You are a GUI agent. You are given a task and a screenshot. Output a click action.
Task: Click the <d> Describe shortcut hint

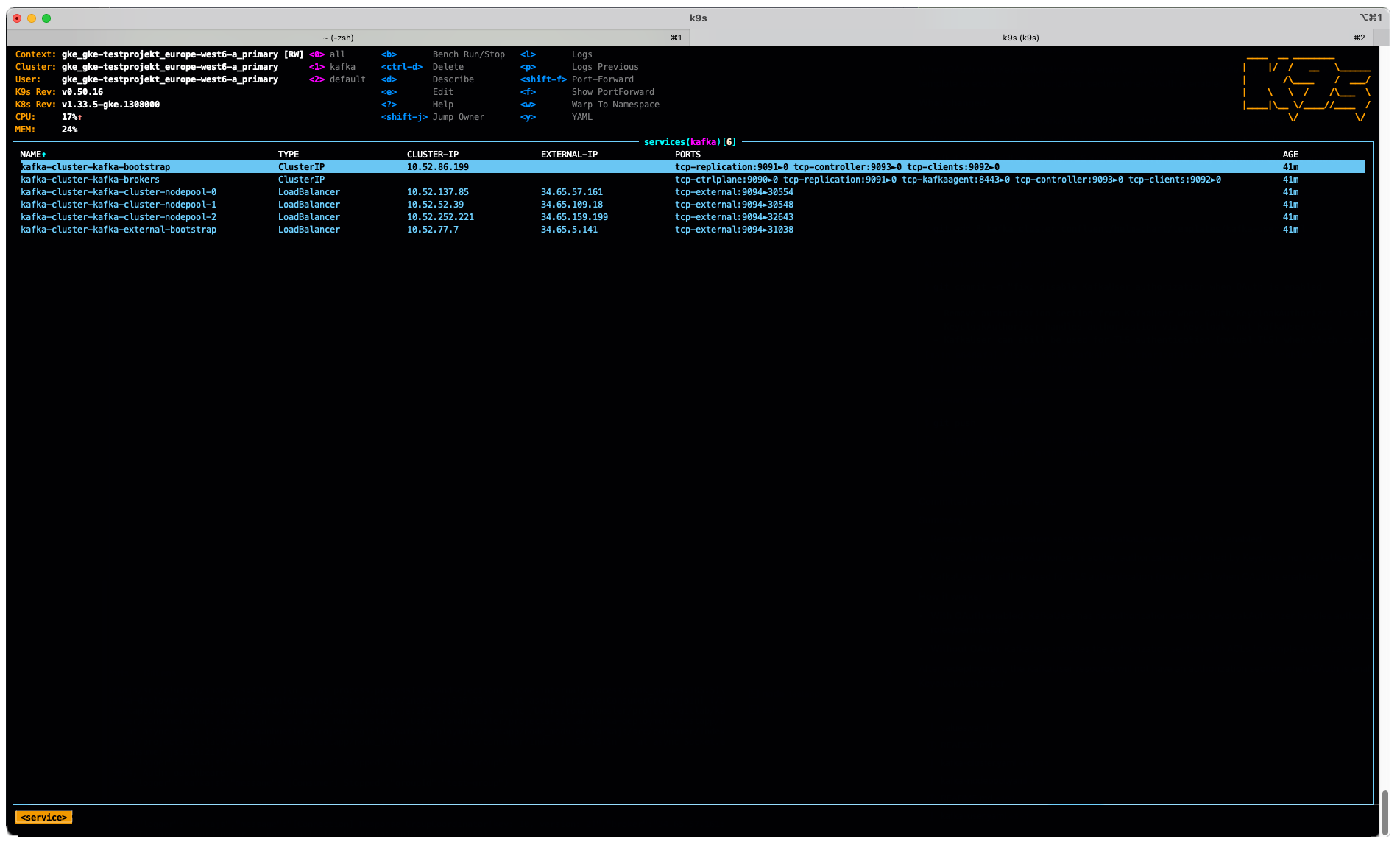(x=427, y=79)
